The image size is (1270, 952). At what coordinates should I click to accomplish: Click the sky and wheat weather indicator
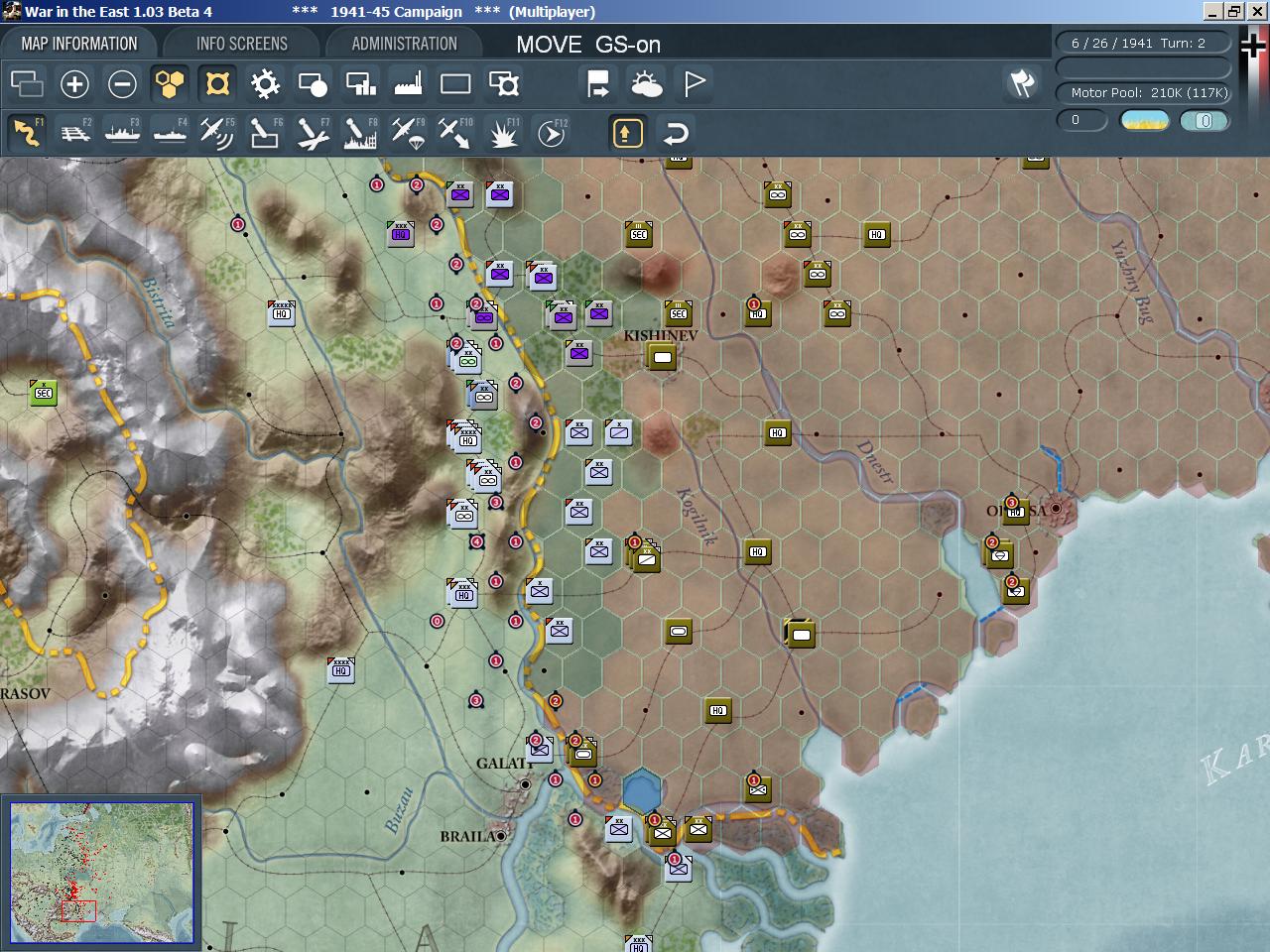point(1144,121)
